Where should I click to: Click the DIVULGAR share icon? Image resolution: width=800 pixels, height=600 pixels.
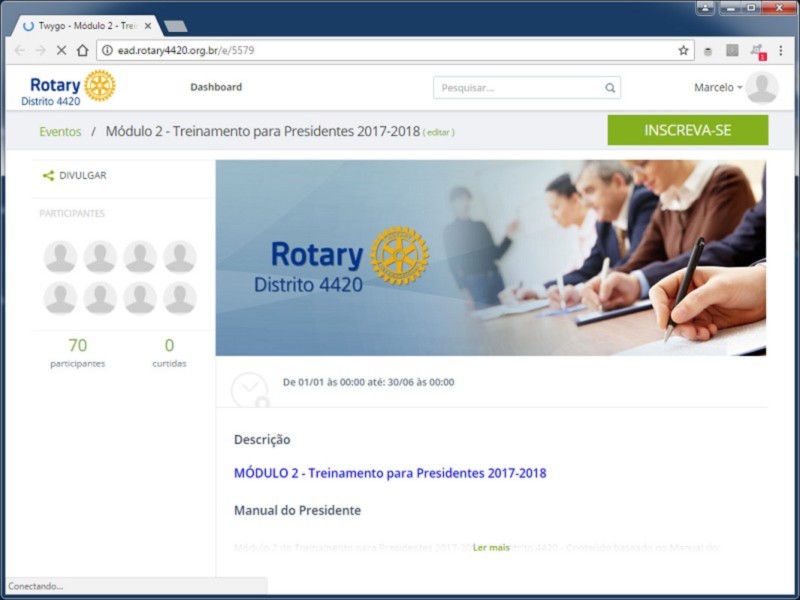point(48,175)
